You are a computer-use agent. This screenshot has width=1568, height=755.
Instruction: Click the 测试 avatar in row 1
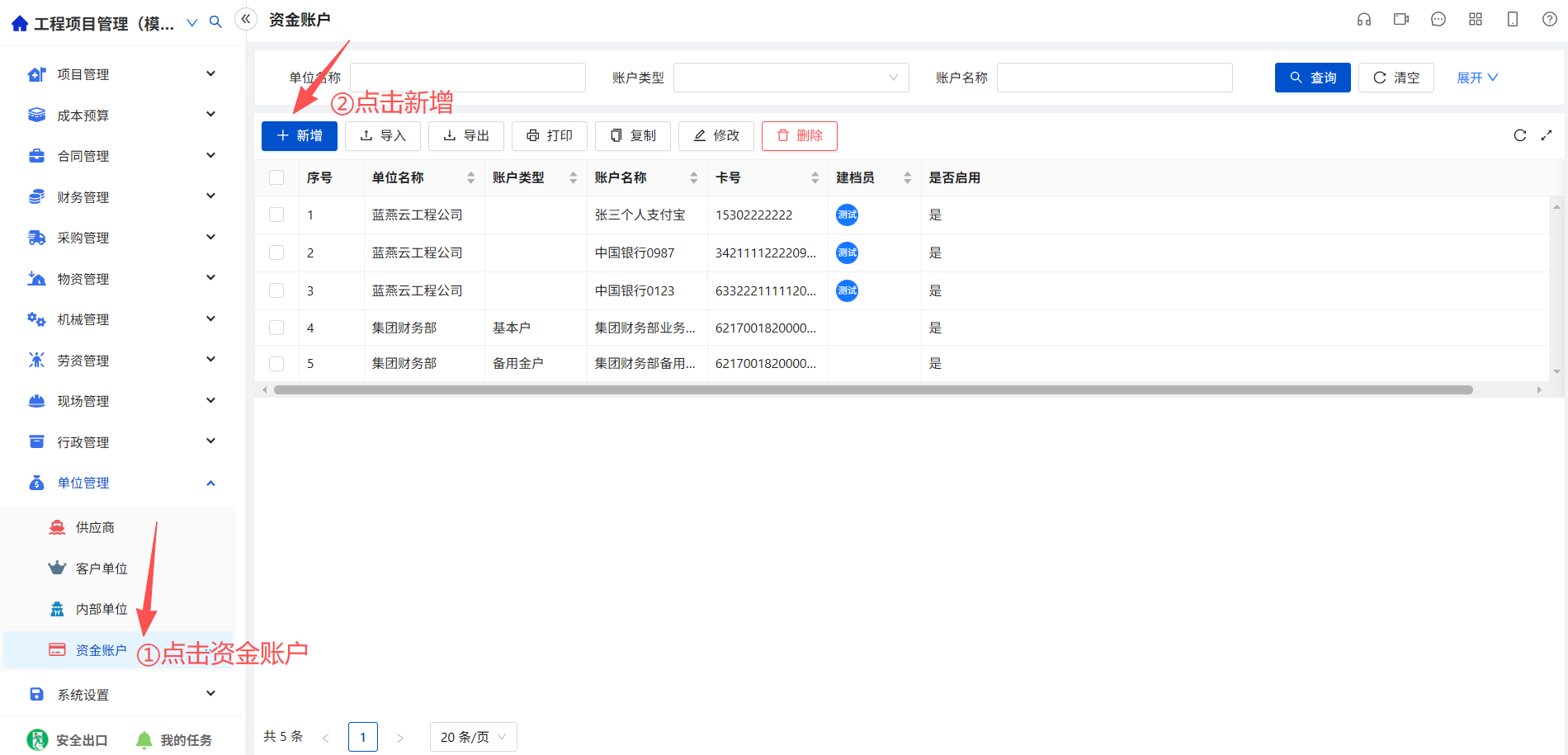pos(847,215)
